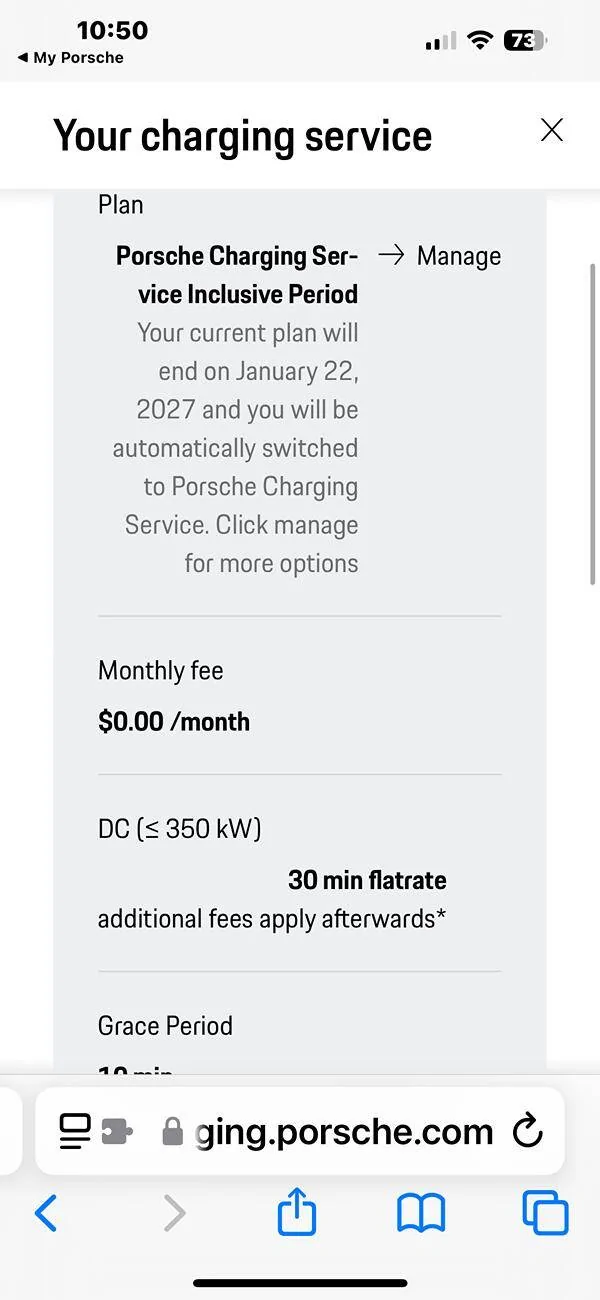Tap the Wi-Fi status icon
Viewport: 600px width, 1300px height.
(481, 41)
